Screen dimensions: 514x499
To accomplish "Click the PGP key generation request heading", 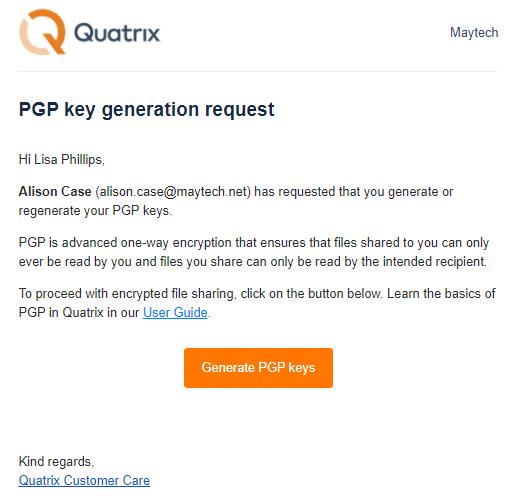I will point(146,109).
